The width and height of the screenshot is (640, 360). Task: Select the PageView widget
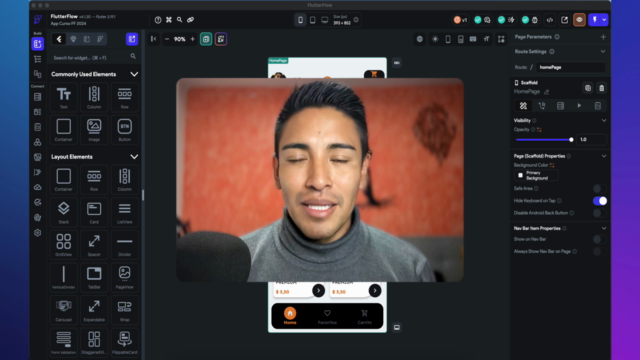click(x=124, y=277)
